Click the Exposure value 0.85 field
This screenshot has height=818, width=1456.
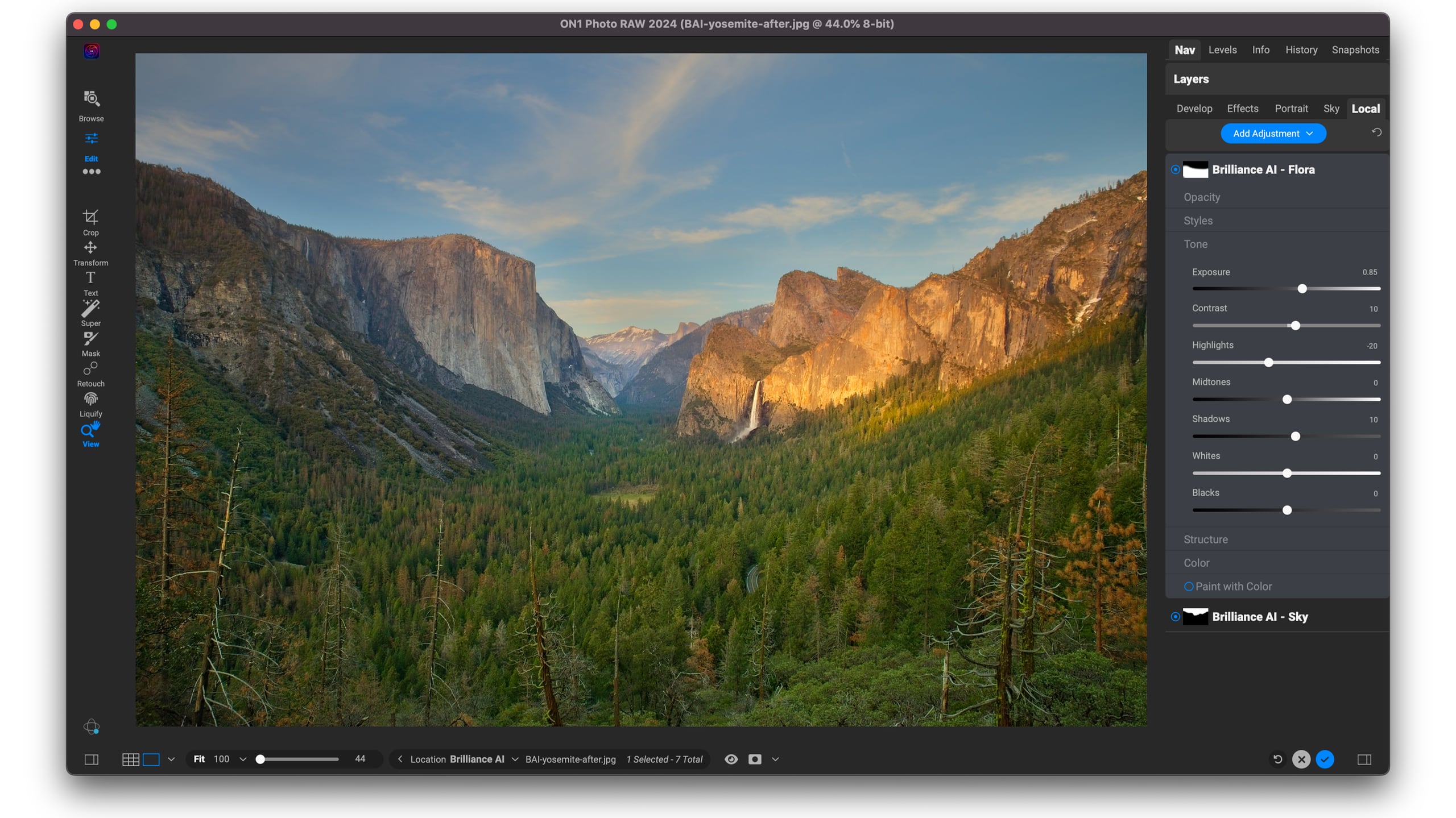pos(1369,272)
